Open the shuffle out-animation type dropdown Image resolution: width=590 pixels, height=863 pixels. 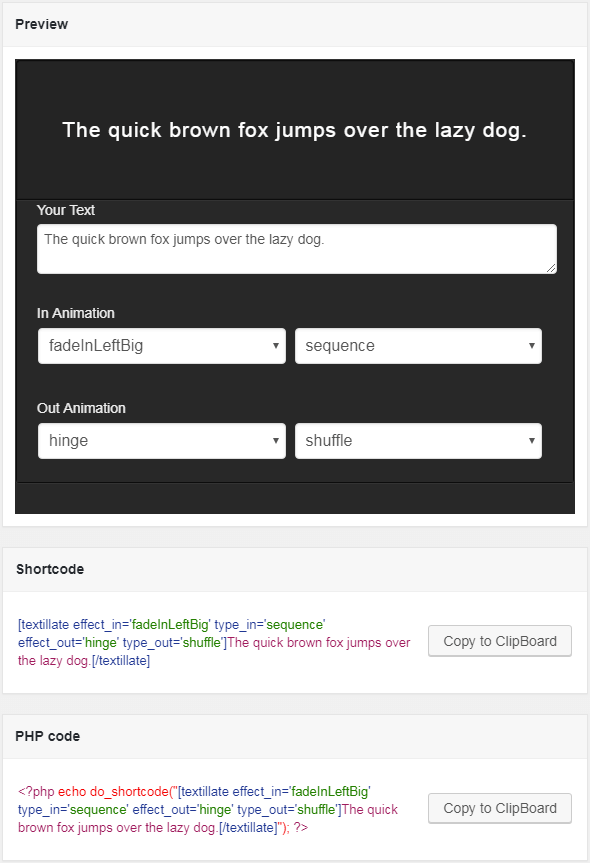418,440
